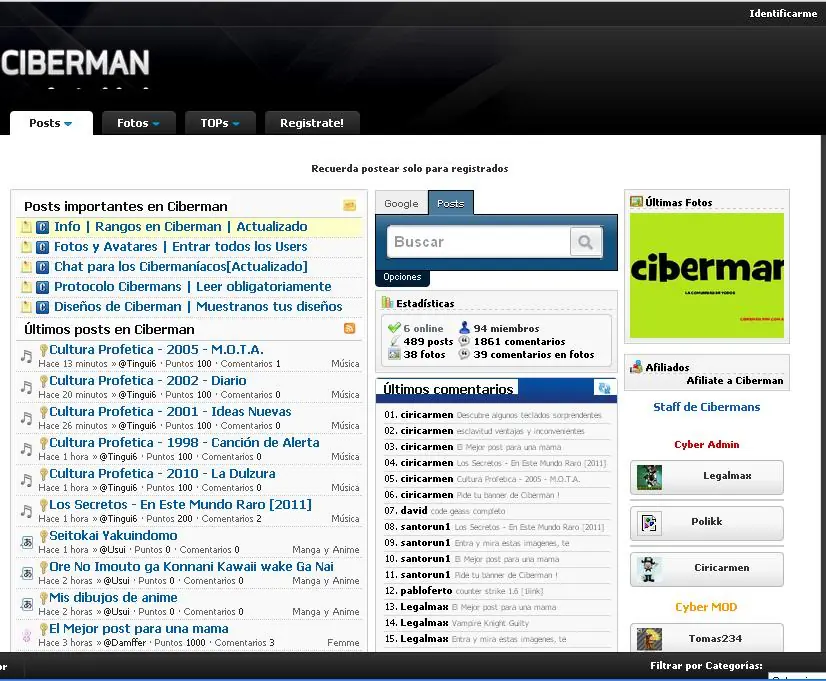Click the blue C icon beside Protocolo Cibermans
This screenshot has height=681, width=826.
pyautogui.click(x=43, y=288)
